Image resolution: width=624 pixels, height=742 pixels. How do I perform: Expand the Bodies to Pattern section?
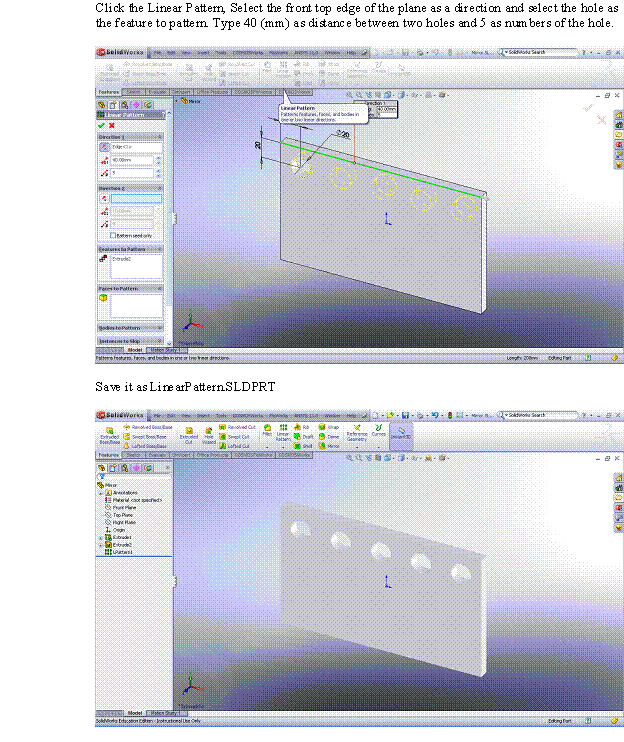pyautogui.click(x=159, y=327)
